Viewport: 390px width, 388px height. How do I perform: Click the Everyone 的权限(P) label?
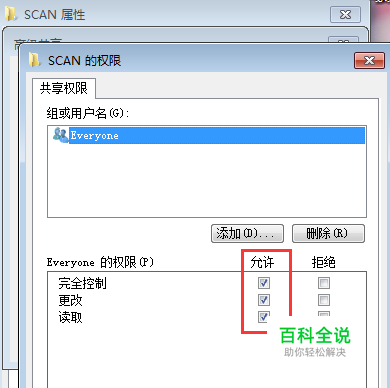coord(100,262)
